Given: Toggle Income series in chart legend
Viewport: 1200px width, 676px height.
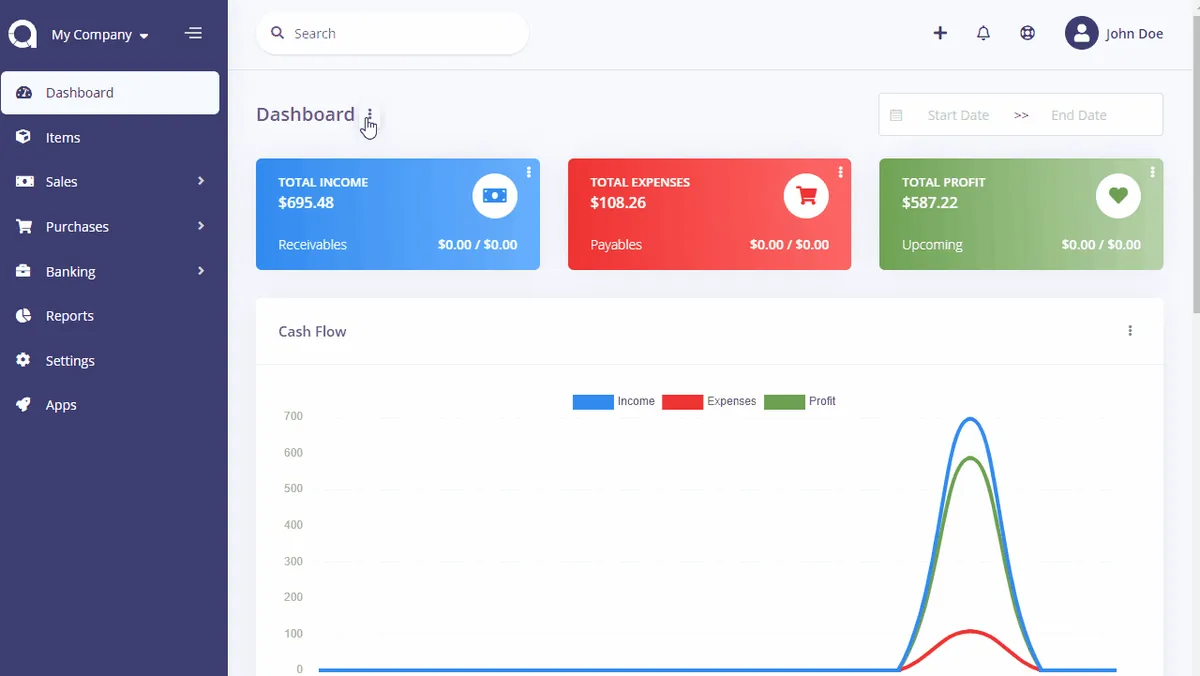Looking at the screenshot, I should click(x=613, y=401).
